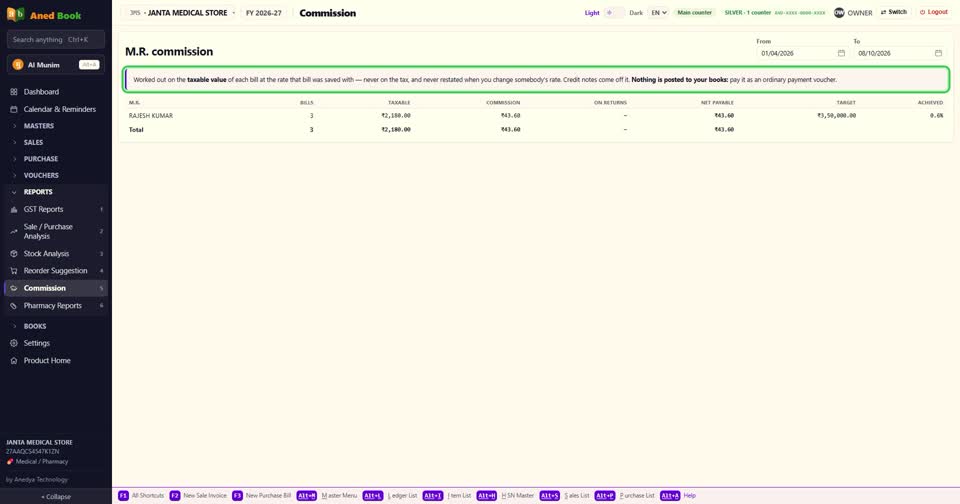This screenshot has width=960, height=504.
Task: Click F2 New Sale Invoice shortcut
Action: (198, 495)
